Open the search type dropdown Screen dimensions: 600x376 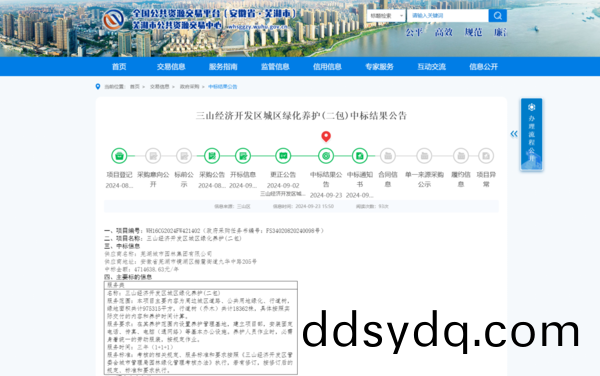pos(386,16)
